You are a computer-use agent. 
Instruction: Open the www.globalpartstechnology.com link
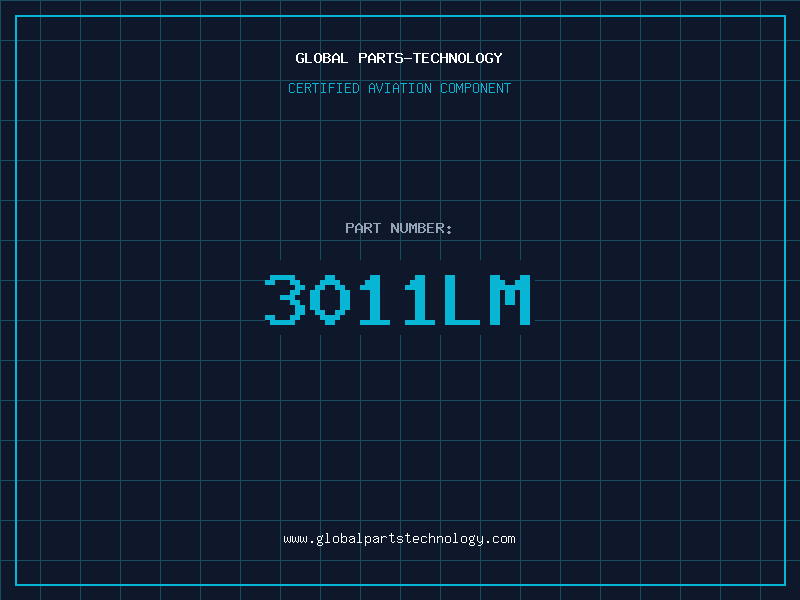pos(399,539)
